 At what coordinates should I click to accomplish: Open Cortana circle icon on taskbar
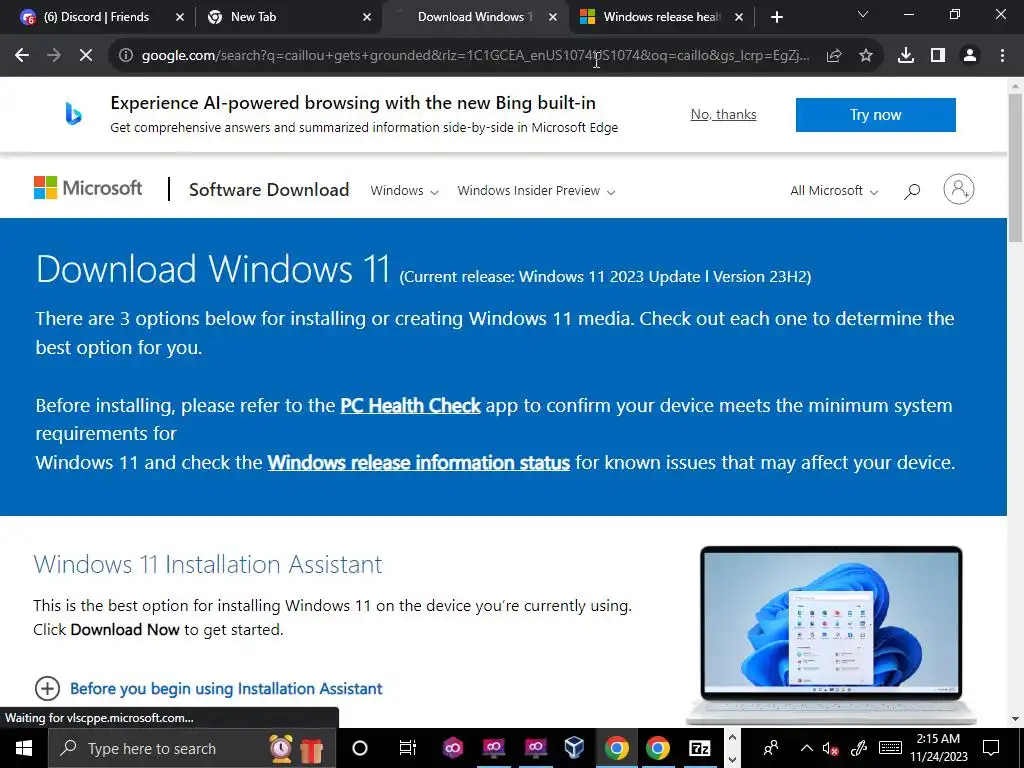coord(360,748)
